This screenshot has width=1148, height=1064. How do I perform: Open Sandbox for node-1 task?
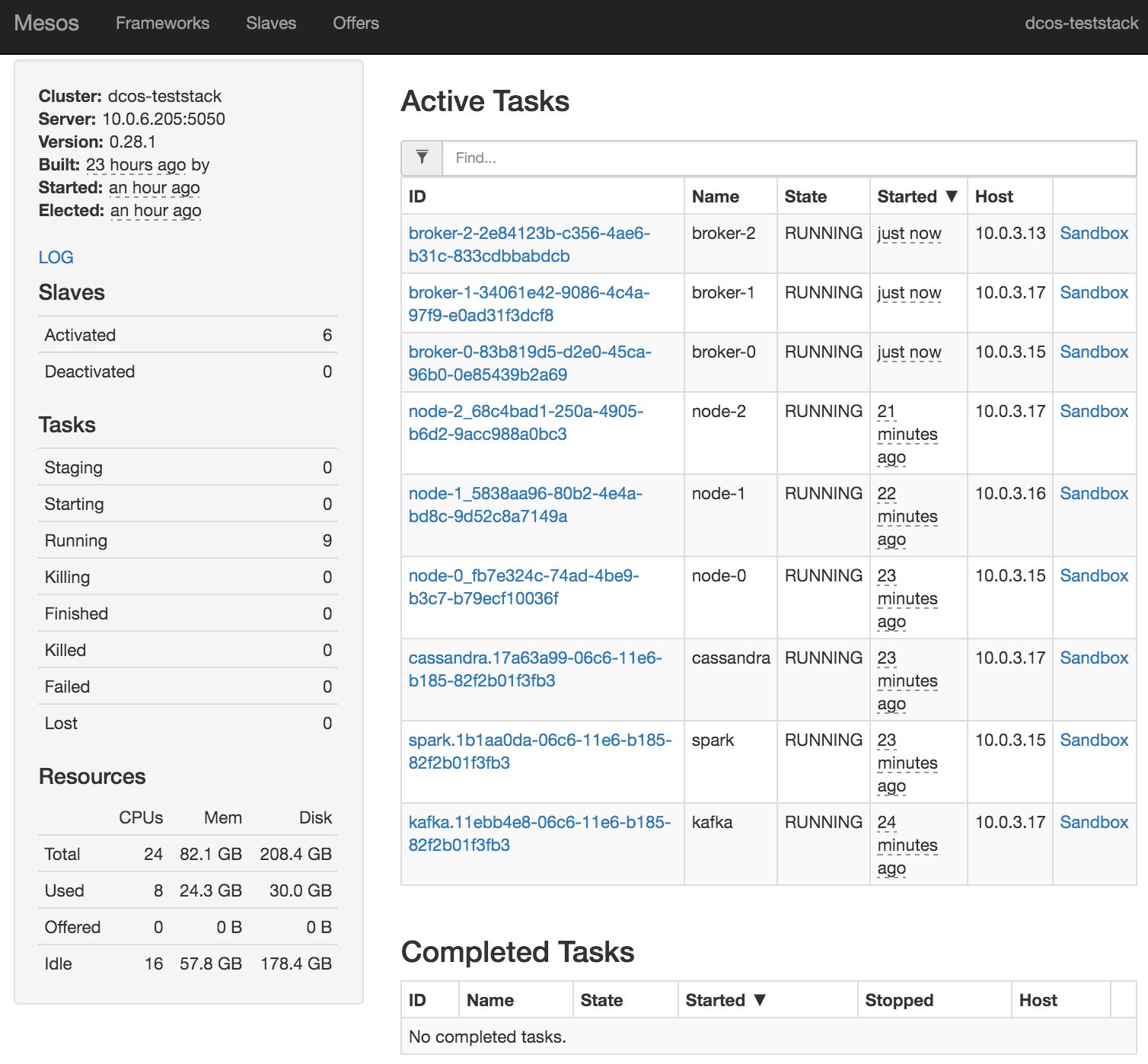(1093, 493)
